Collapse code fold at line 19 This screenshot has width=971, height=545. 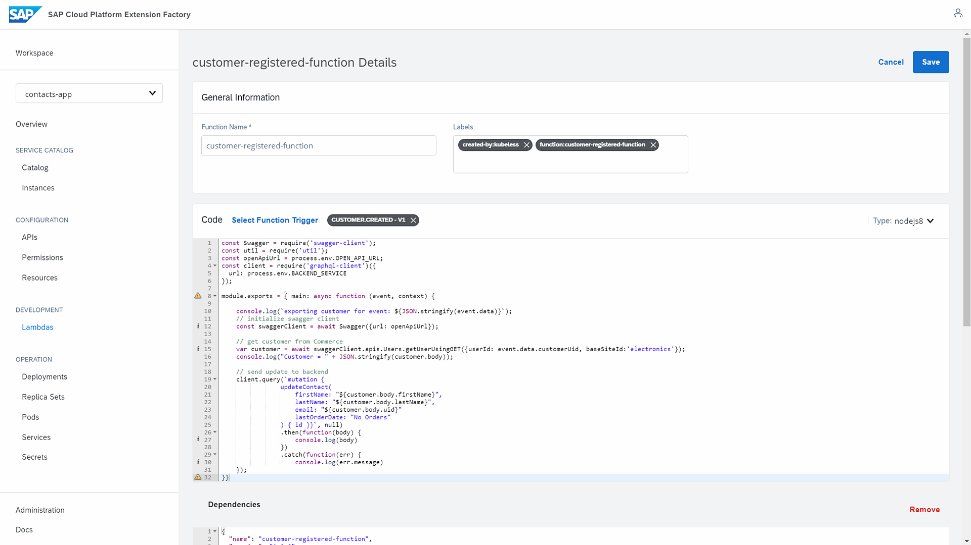(215, 379)
